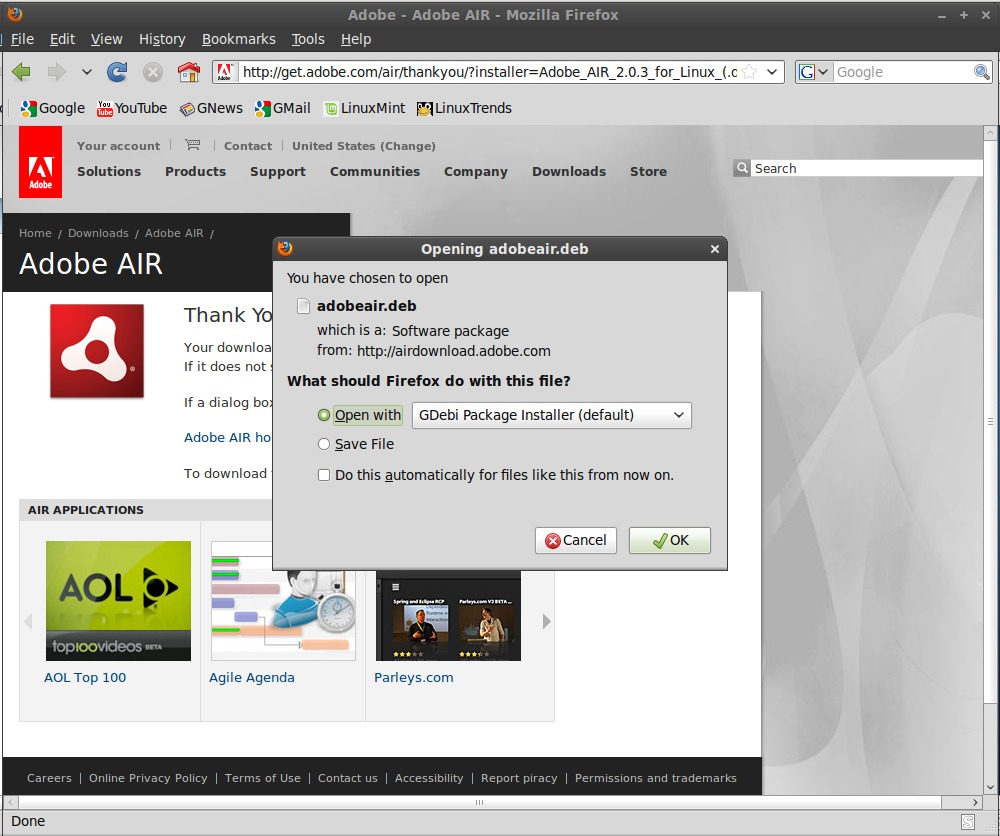Image resolution: width=1000 pixels, height=836 pixels.
Task: Click the Adobe site Search field
Action: click(x=866, y=168)
